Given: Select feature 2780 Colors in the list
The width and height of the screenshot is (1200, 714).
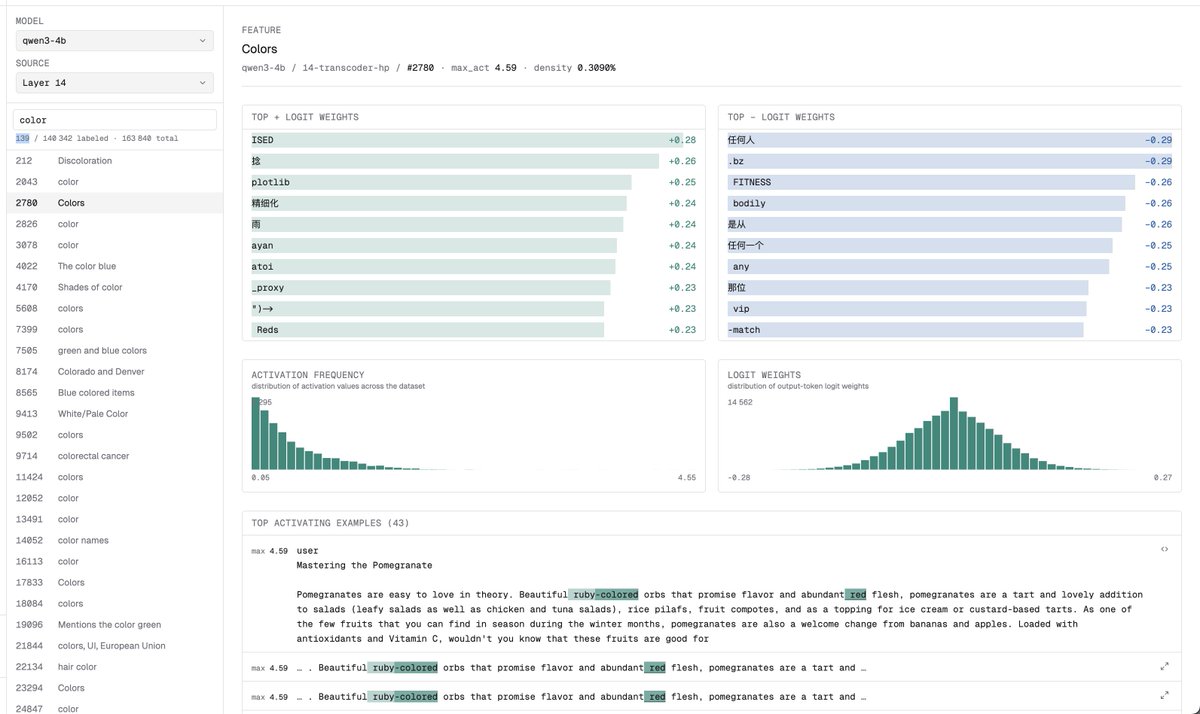Looking at the screenshot, I should pyautogui.click(x=114, y=203).
